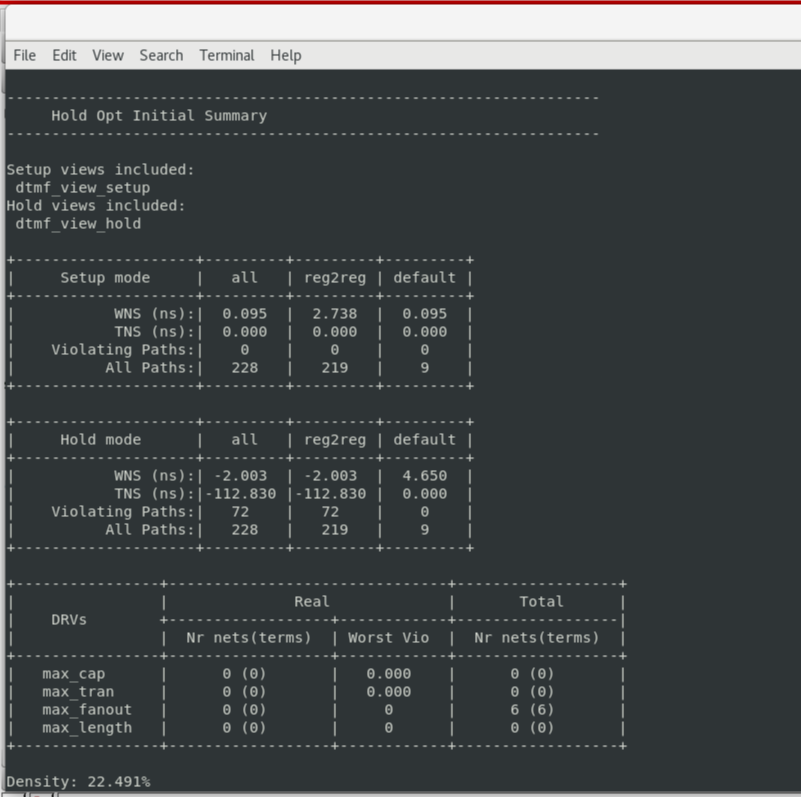801x797 pixels.
Task: Select the dtmf_view_hold view name
Action: (78, 224)
